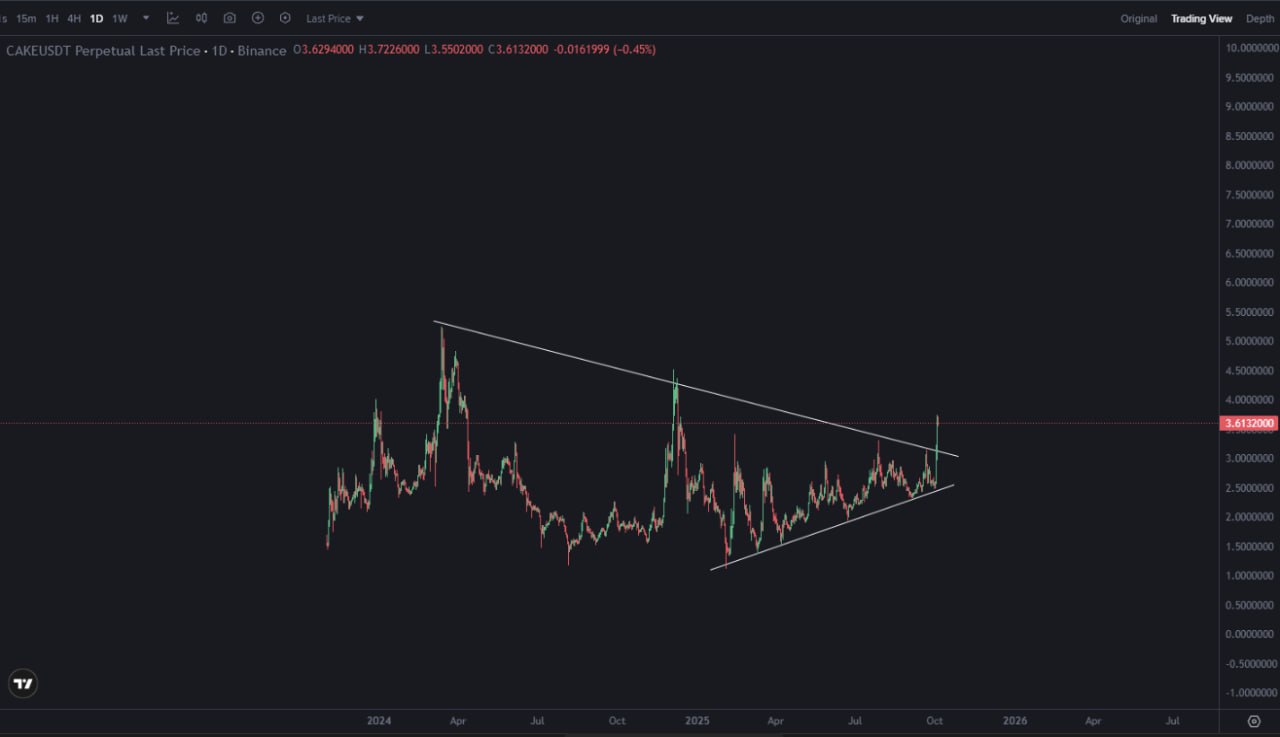Screen dimensions: 1280x737
Task: Click the TradingView logo badge
Action: 23,684
